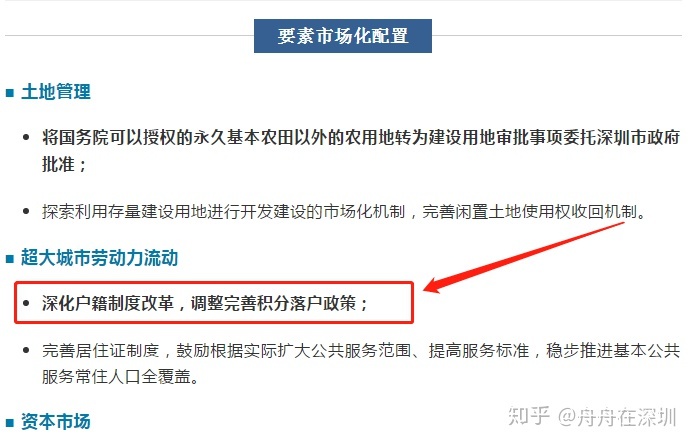Select the 土地管理 section heading
This screenshot has height=444, width=694.
56,92
